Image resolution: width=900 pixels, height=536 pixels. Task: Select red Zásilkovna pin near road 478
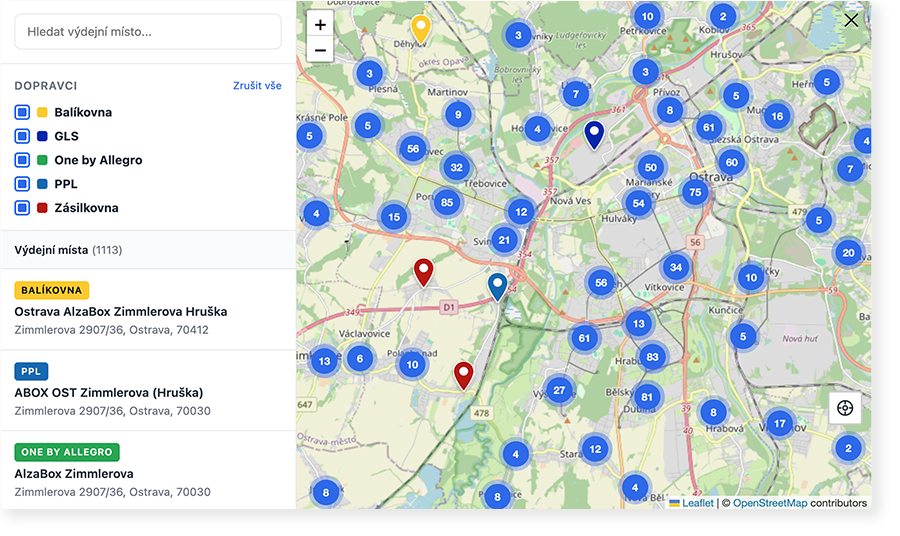coord(463,375)
